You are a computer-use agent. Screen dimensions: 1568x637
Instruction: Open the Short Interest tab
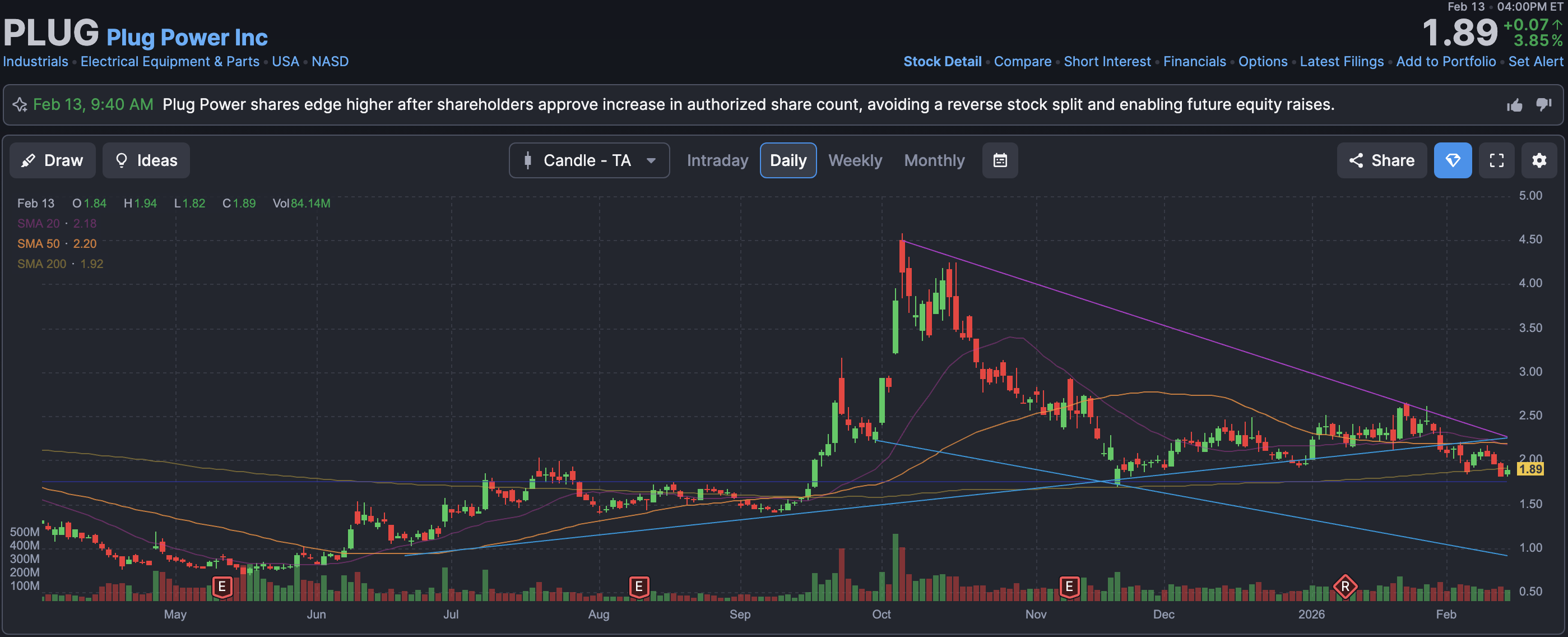pyautogui.click(x=1107, y=62)
